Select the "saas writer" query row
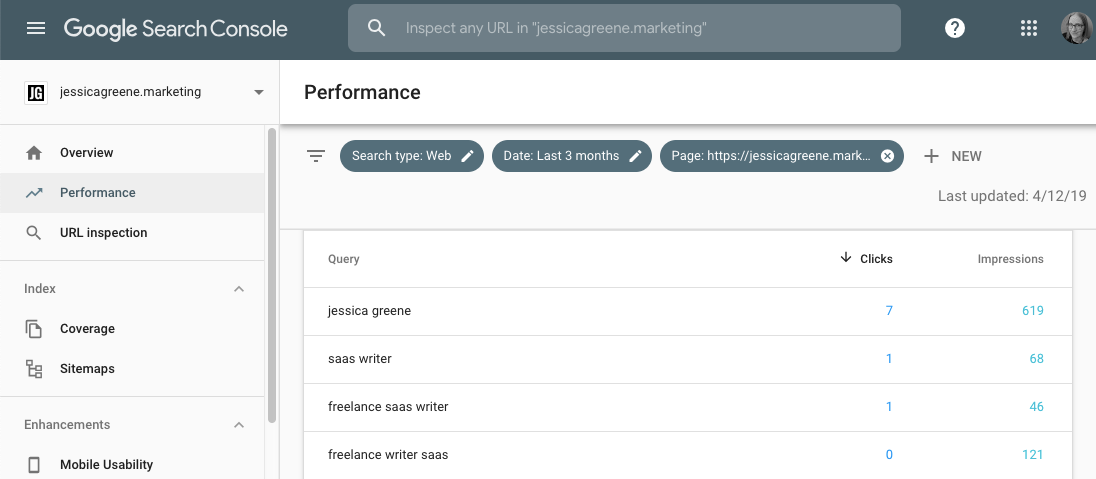The height and width of the screenshot is (479, 1096). click(x=688, y=359)
